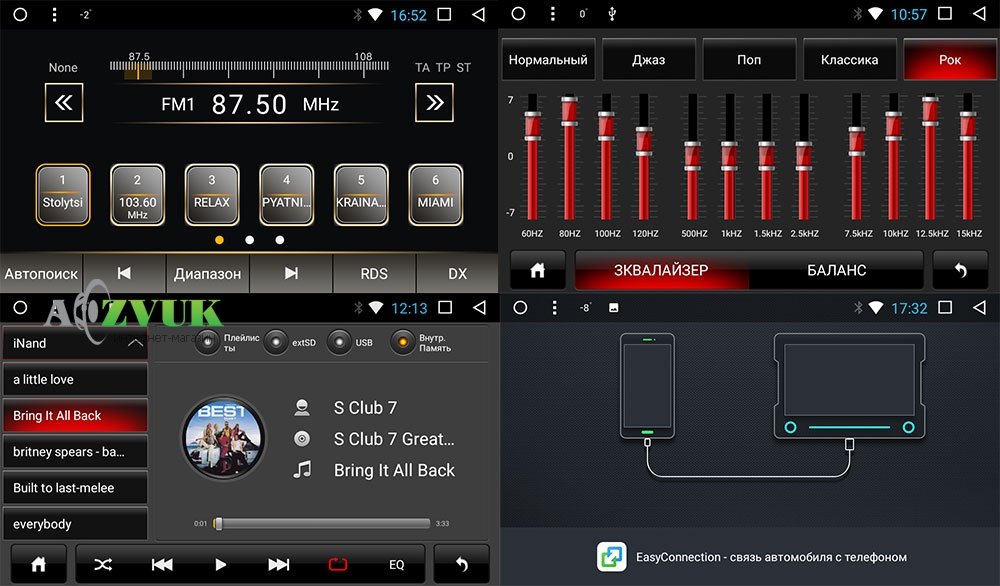The height and width of the screenshot is (586, 1000).
Task: Tune down with the double left arrow button
Action: (64, 103)
